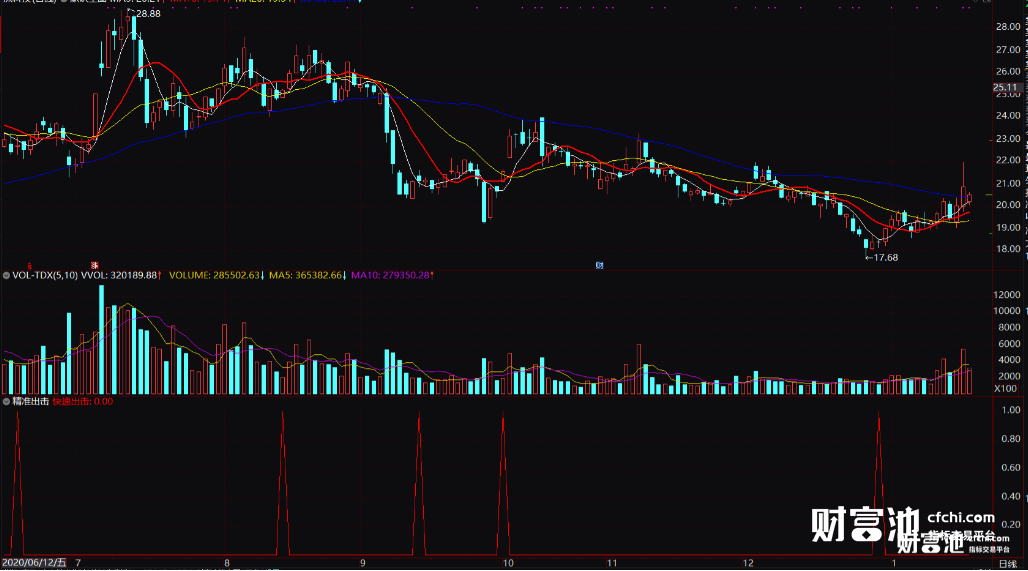1028x571 pixels.
Task: Jump to month 12 on the timeline
Action: (748, 562)
